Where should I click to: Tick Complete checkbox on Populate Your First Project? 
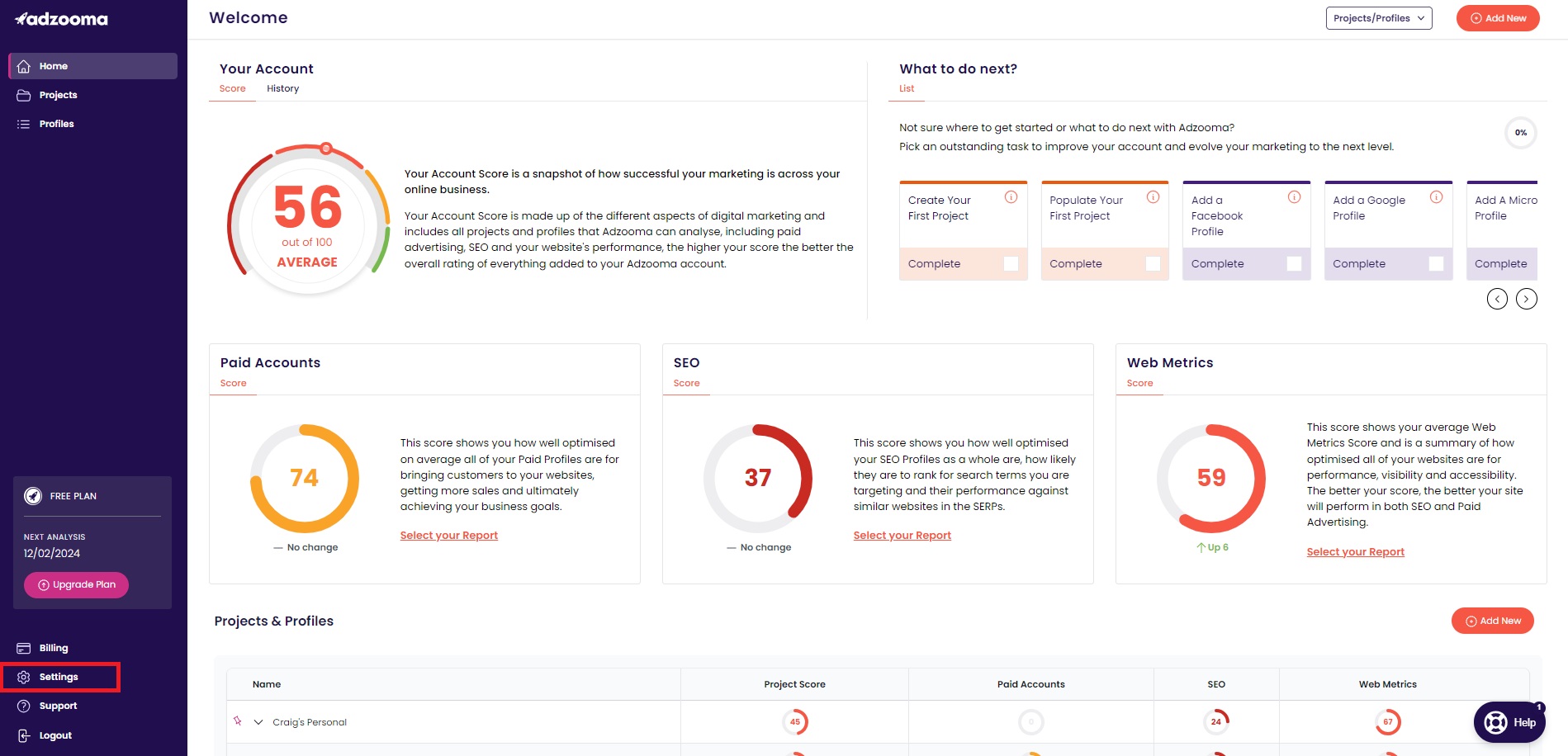1153,264
